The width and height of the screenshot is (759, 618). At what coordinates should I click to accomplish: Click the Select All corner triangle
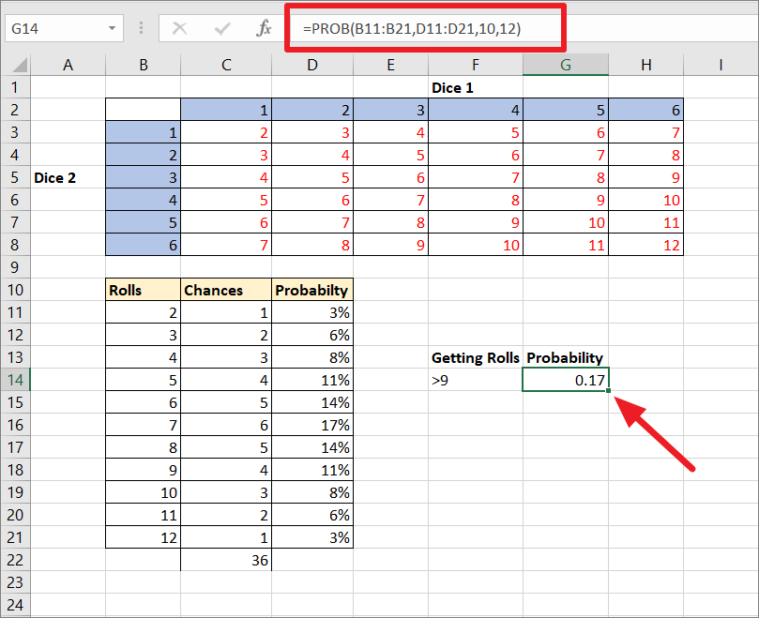point(19,64)
